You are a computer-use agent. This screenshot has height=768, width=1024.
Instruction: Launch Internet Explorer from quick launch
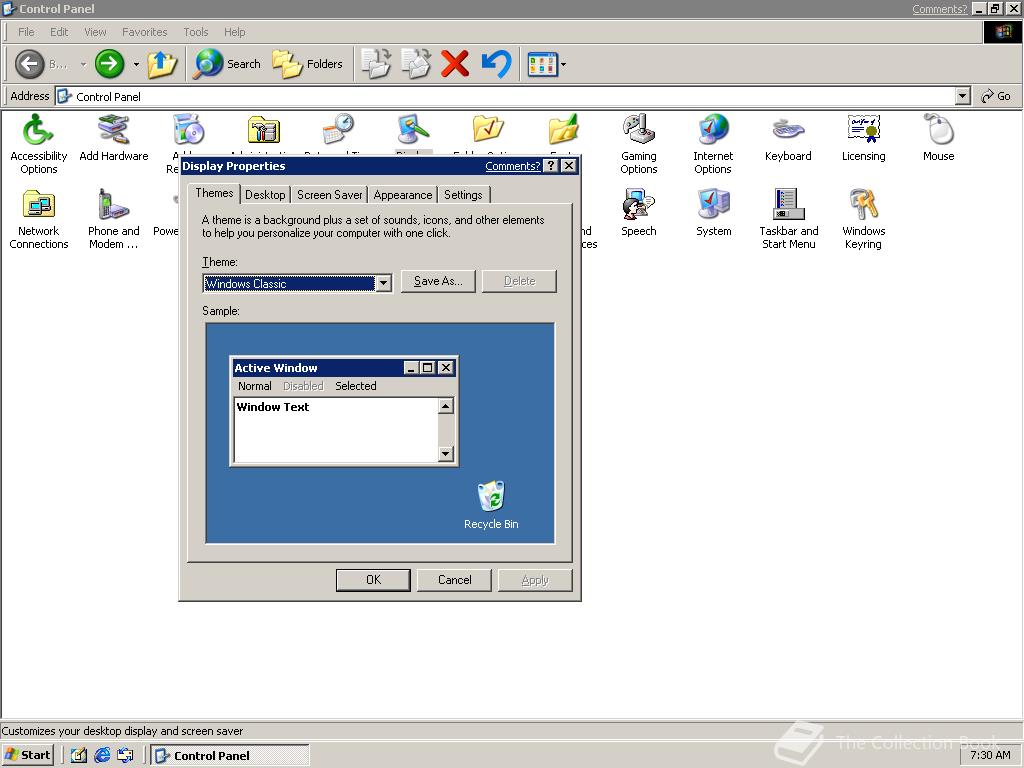[x=102, y=755]
